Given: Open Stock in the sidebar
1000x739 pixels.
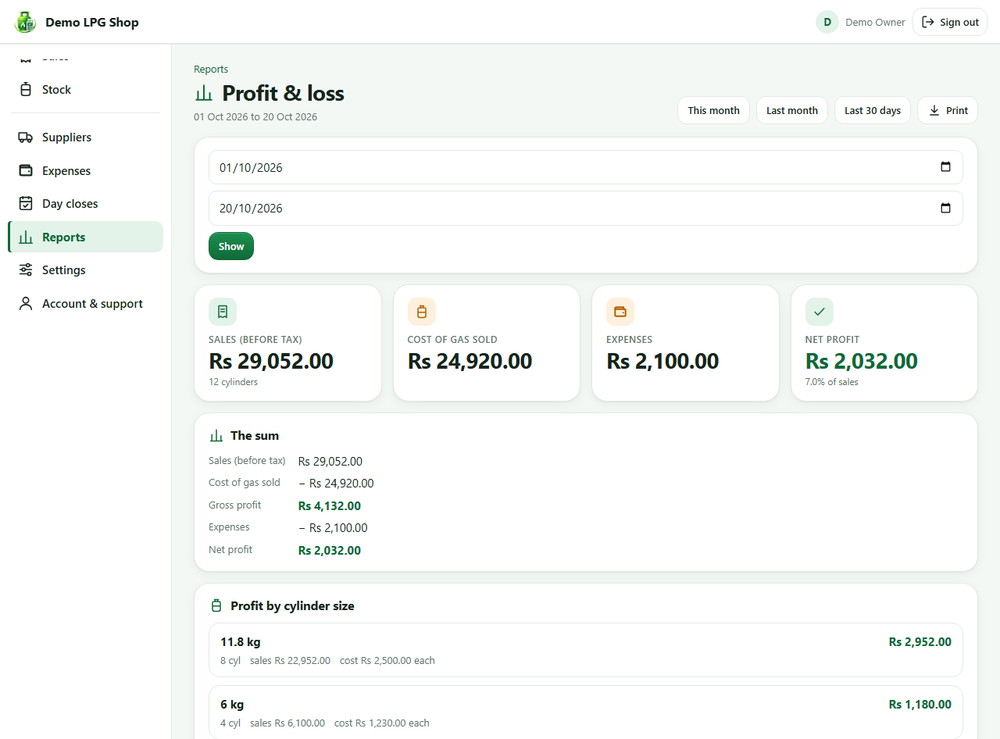Looking at the screenshot, I should pyautogui.click(x=85, y=89).
